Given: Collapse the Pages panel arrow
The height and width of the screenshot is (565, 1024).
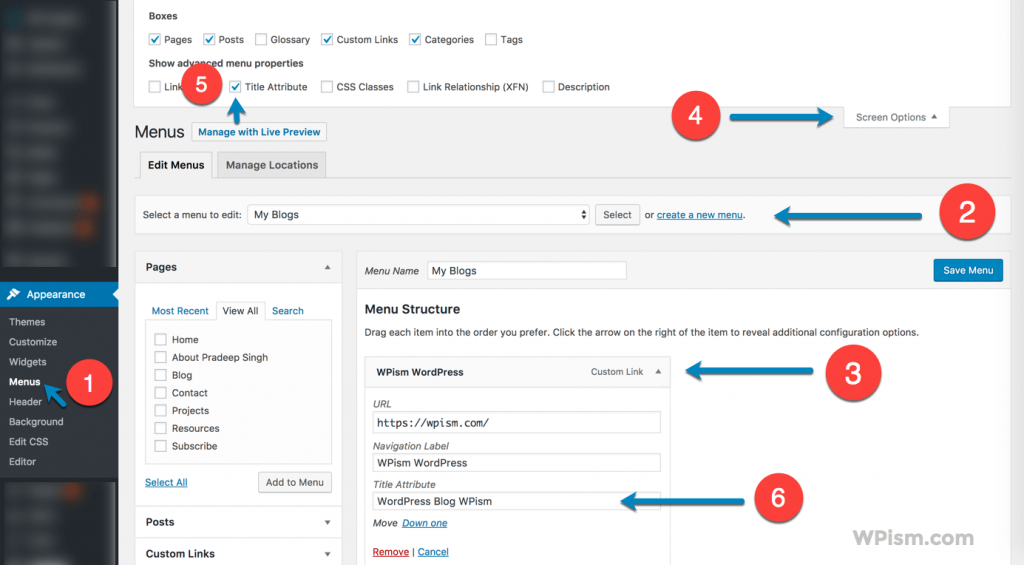Looking at the screenshot, I should (x=327, y=267).
